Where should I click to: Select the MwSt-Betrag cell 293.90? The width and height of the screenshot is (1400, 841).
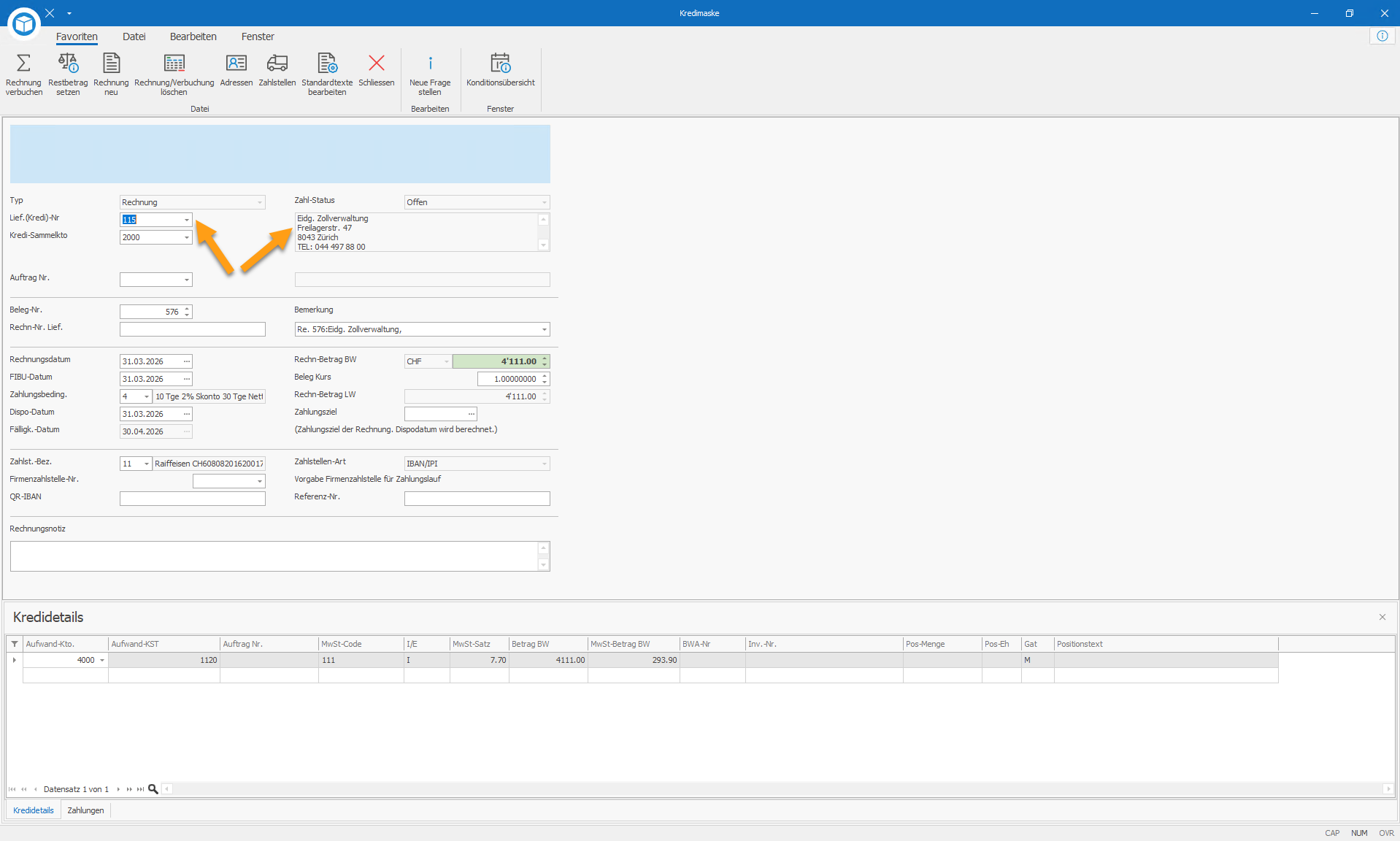coord(634,660)
